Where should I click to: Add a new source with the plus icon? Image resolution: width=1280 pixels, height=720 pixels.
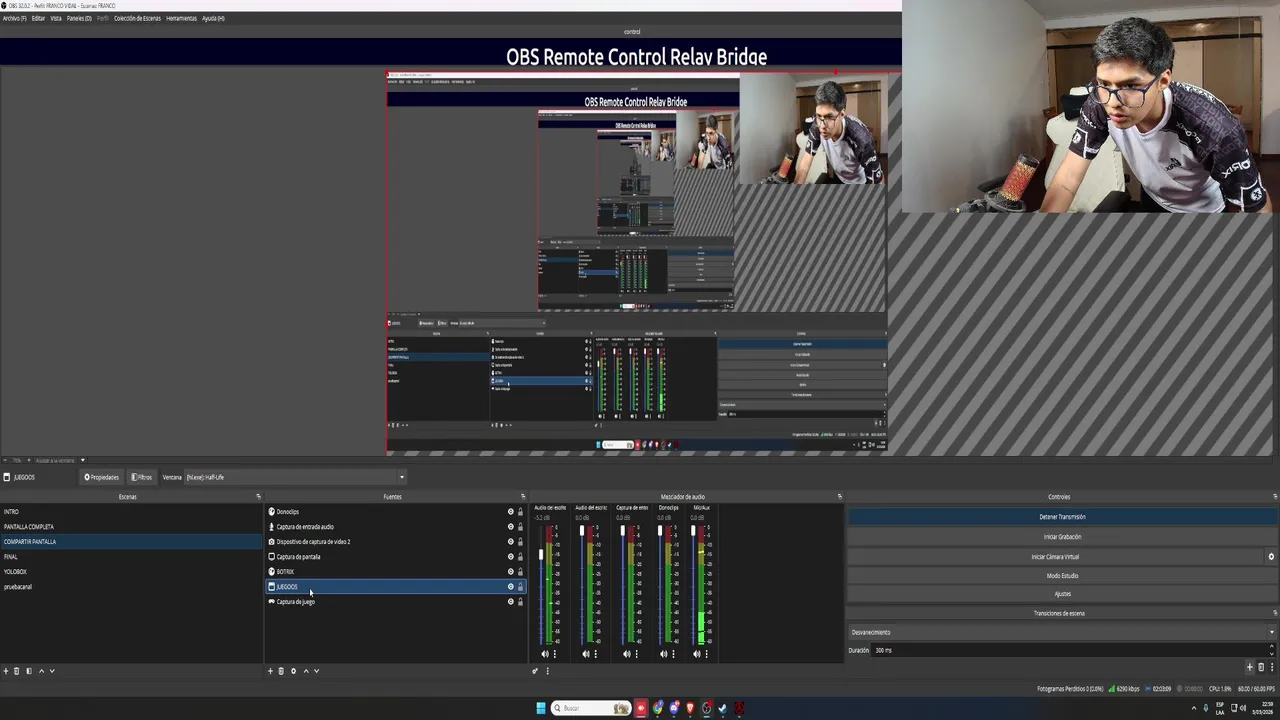point(270,671)
